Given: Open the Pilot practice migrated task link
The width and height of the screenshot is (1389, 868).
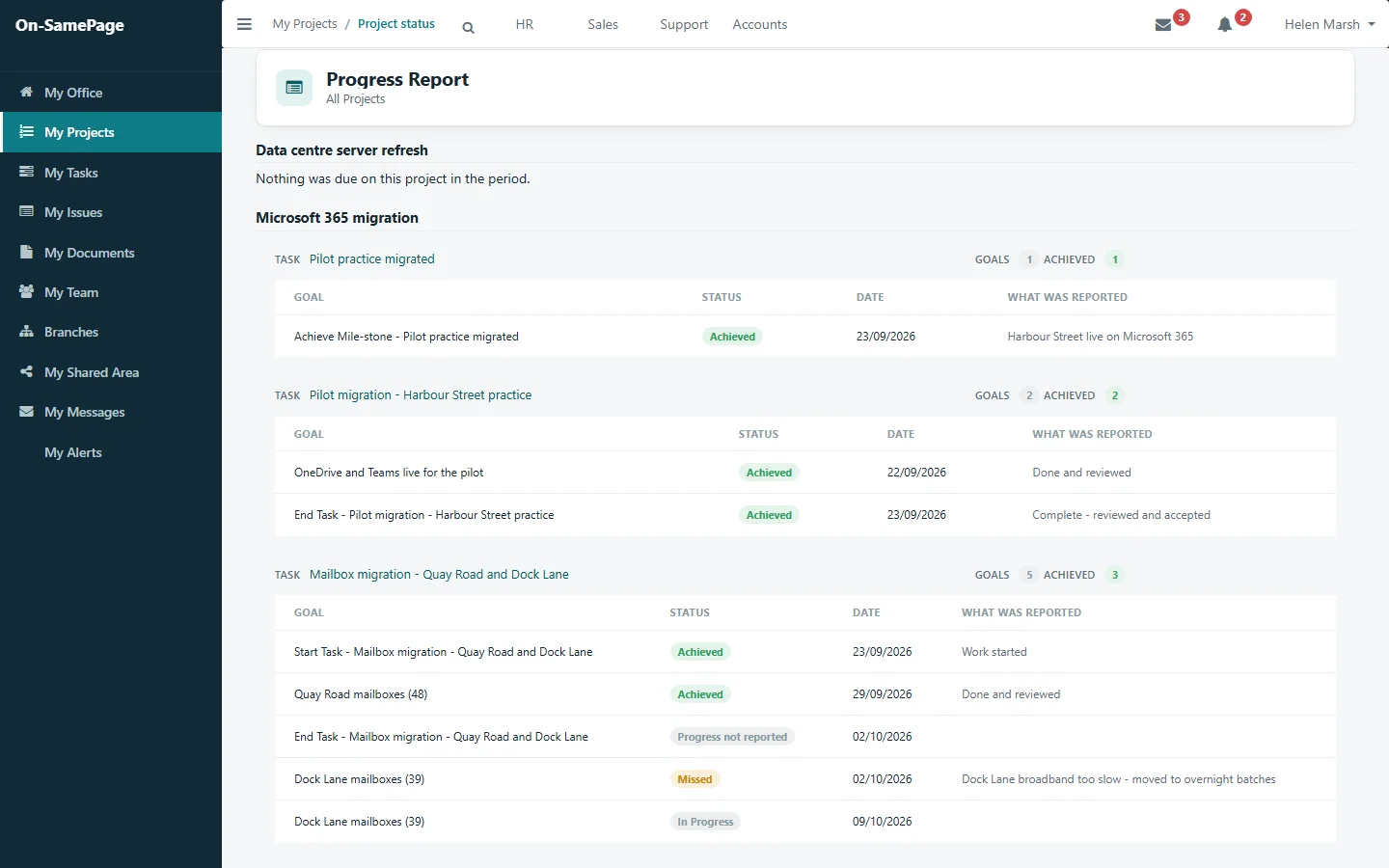Looking at the screenshot, I should point(372,259).
